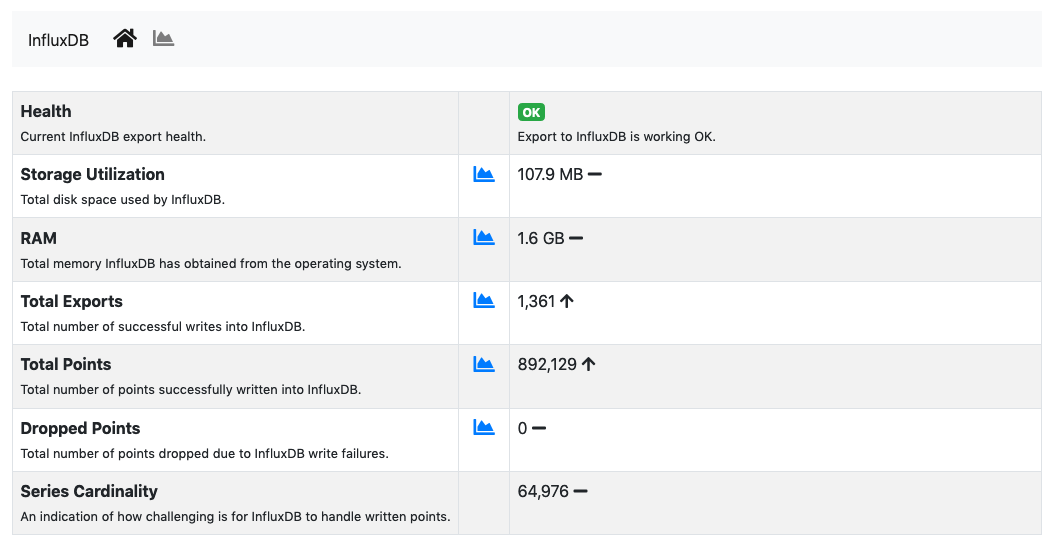Click the Dropped Points heading
Viewport: 1052px width, 548px height.
click(81, 428)
